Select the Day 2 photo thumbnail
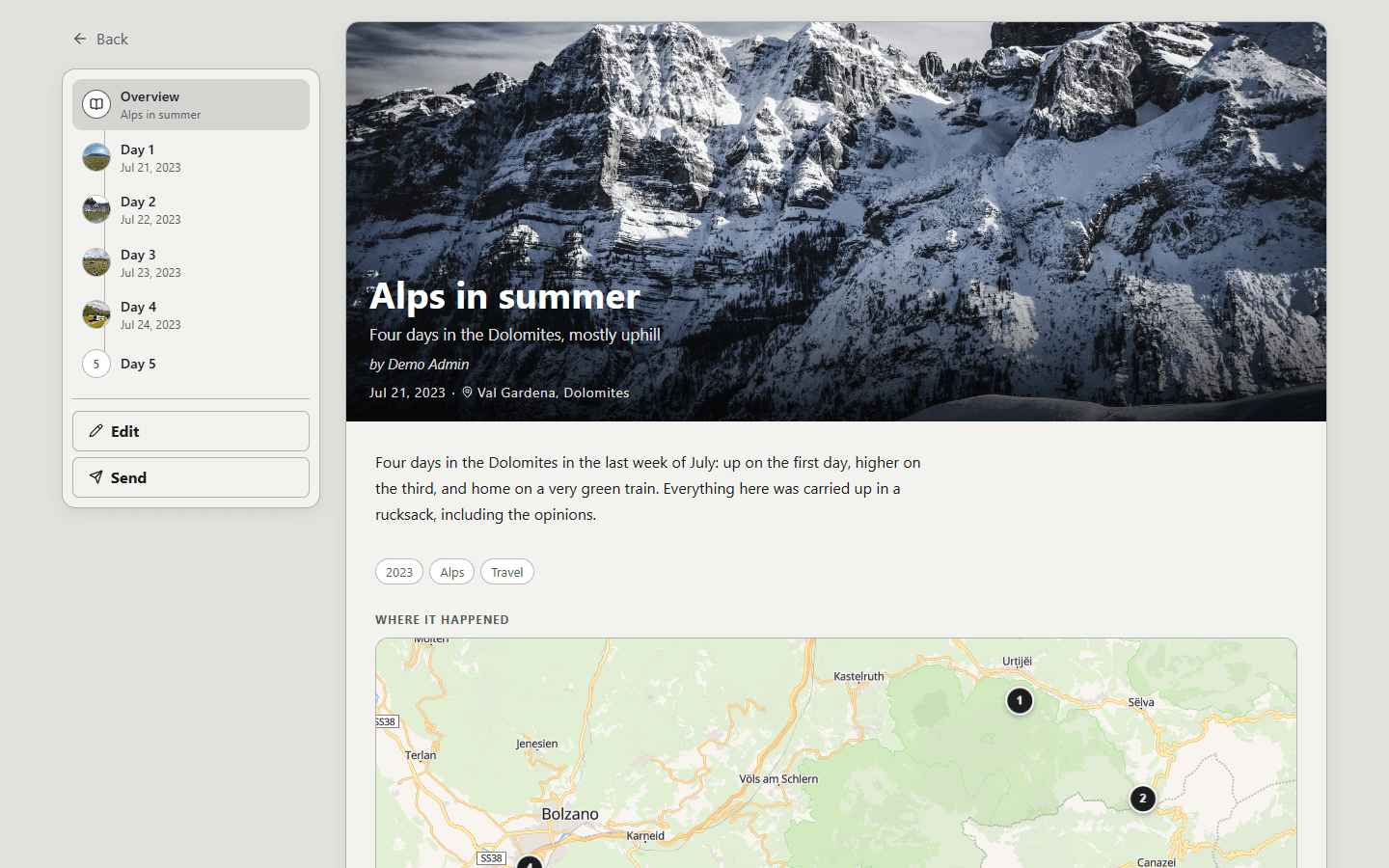The height and width of the screenshot is (868, 1389). point(96,209)
